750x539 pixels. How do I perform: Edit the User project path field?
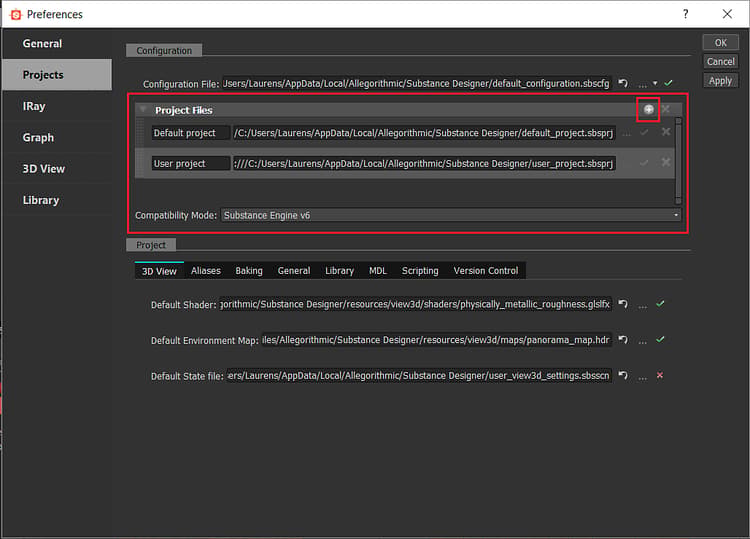point(424,164)
